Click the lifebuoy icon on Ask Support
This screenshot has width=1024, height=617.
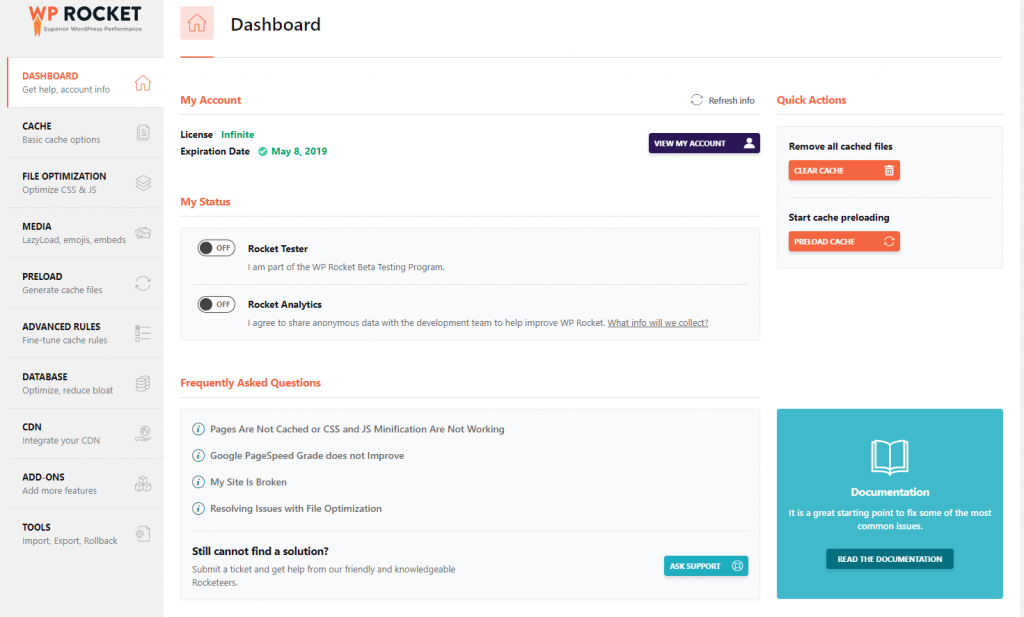tap(737, 566)
